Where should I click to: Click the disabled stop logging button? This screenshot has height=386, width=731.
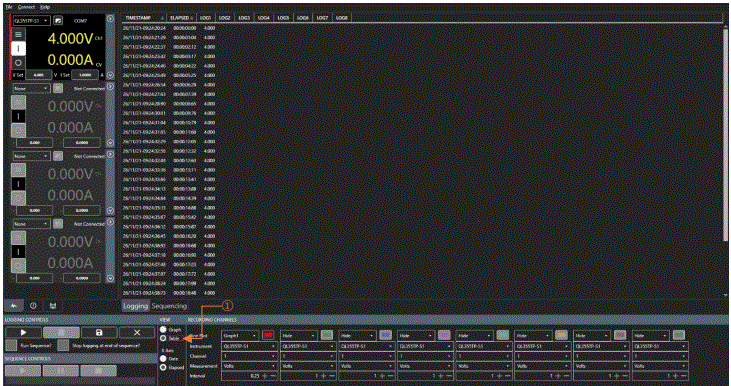click(x=61, y=332)
